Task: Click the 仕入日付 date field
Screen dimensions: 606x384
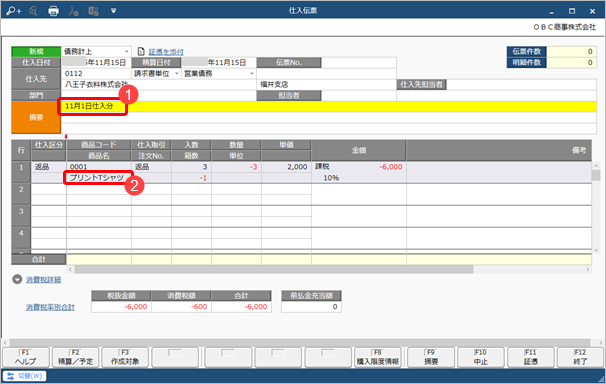Action: pos(96,63)
